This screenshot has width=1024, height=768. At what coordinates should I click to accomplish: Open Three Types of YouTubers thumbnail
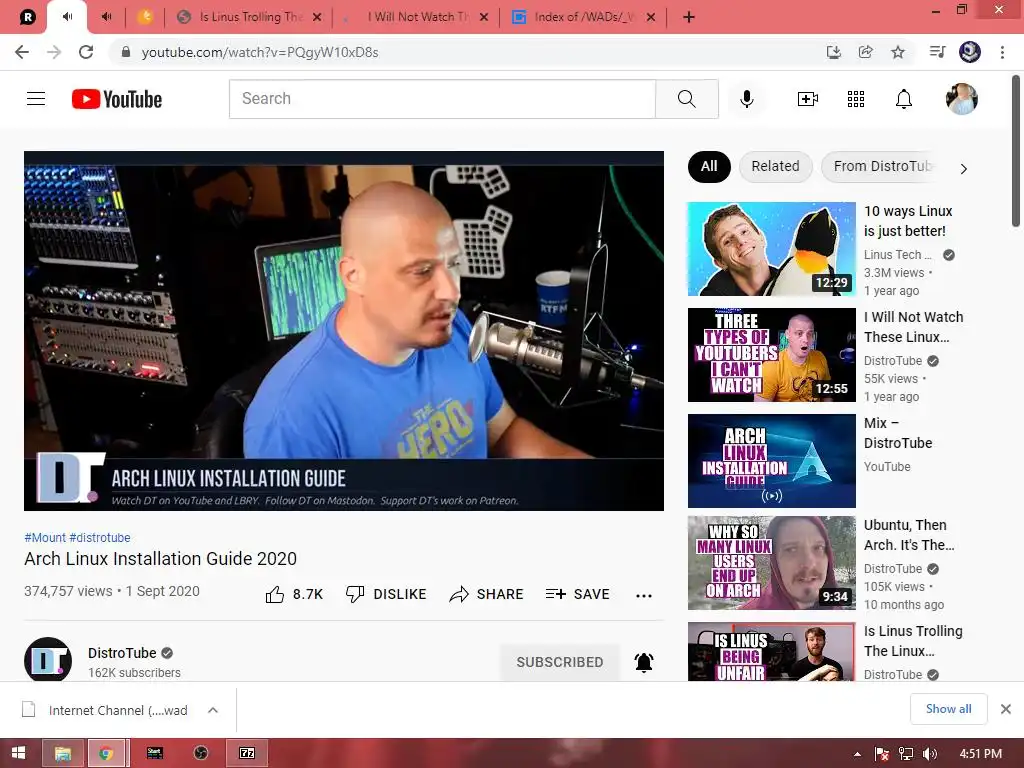[771, 355]
